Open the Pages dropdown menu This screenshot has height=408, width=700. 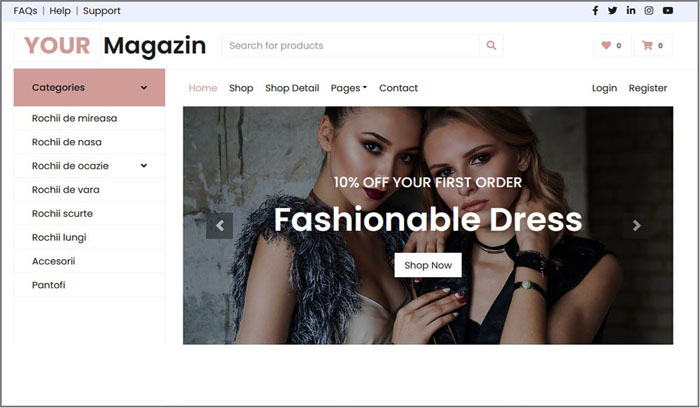pyautogui.click(x=349, y=88)
